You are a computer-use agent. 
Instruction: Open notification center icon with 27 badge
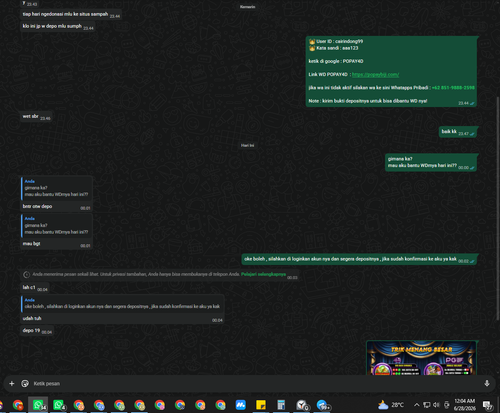click(x=488, y=405)
